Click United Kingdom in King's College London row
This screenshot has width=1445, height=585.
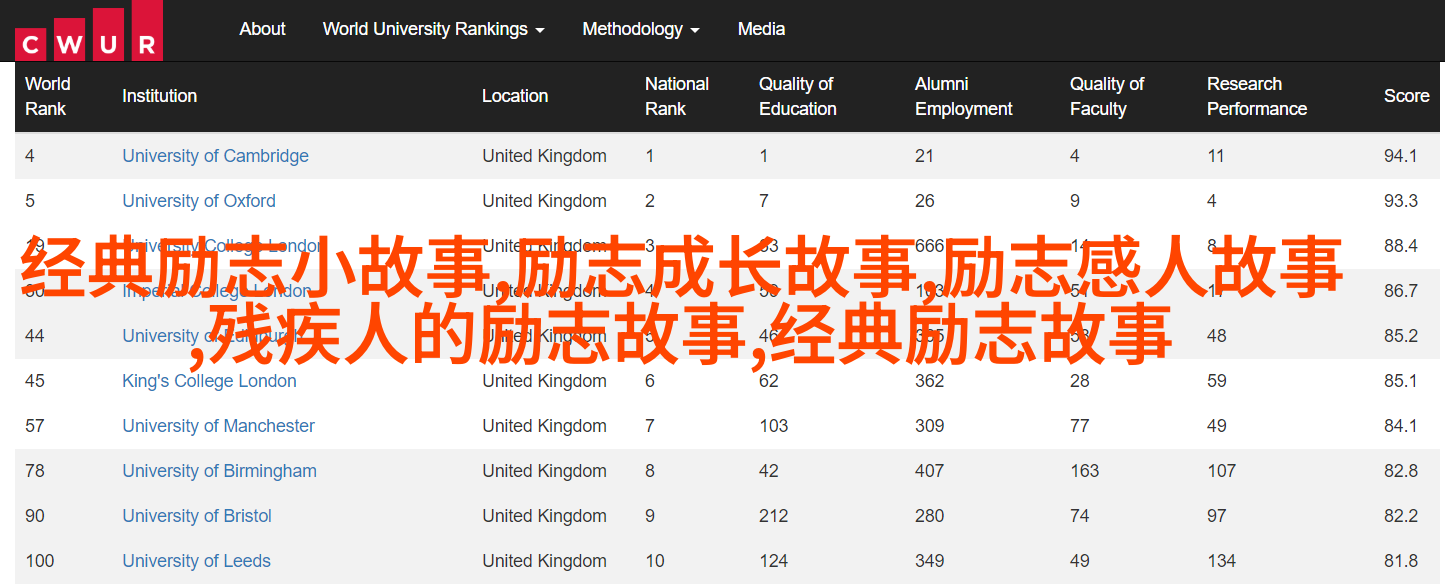(x=544, y=381)
